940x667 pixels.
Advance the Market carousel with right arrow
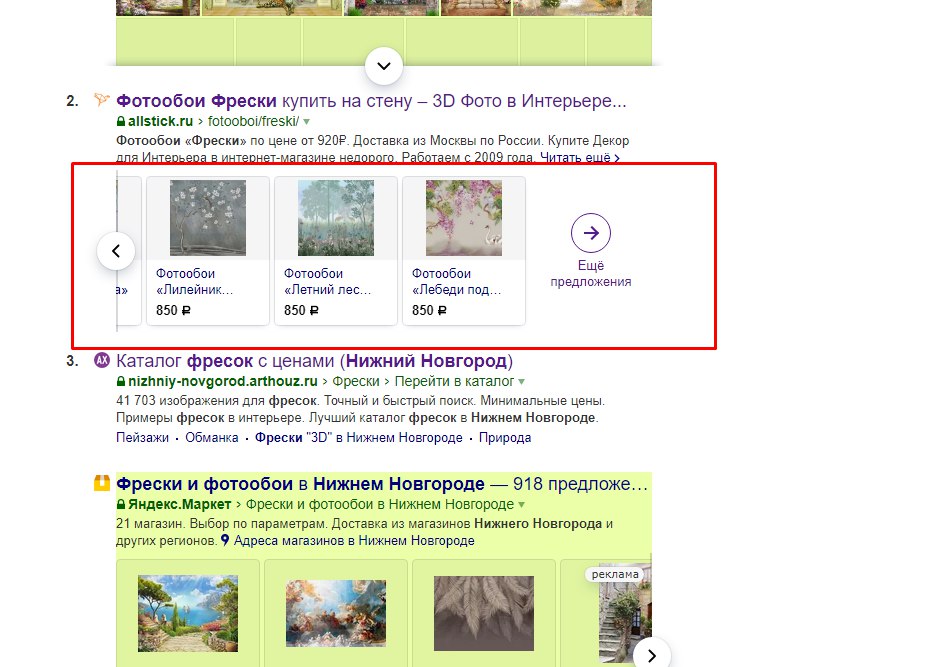(652, 656)
